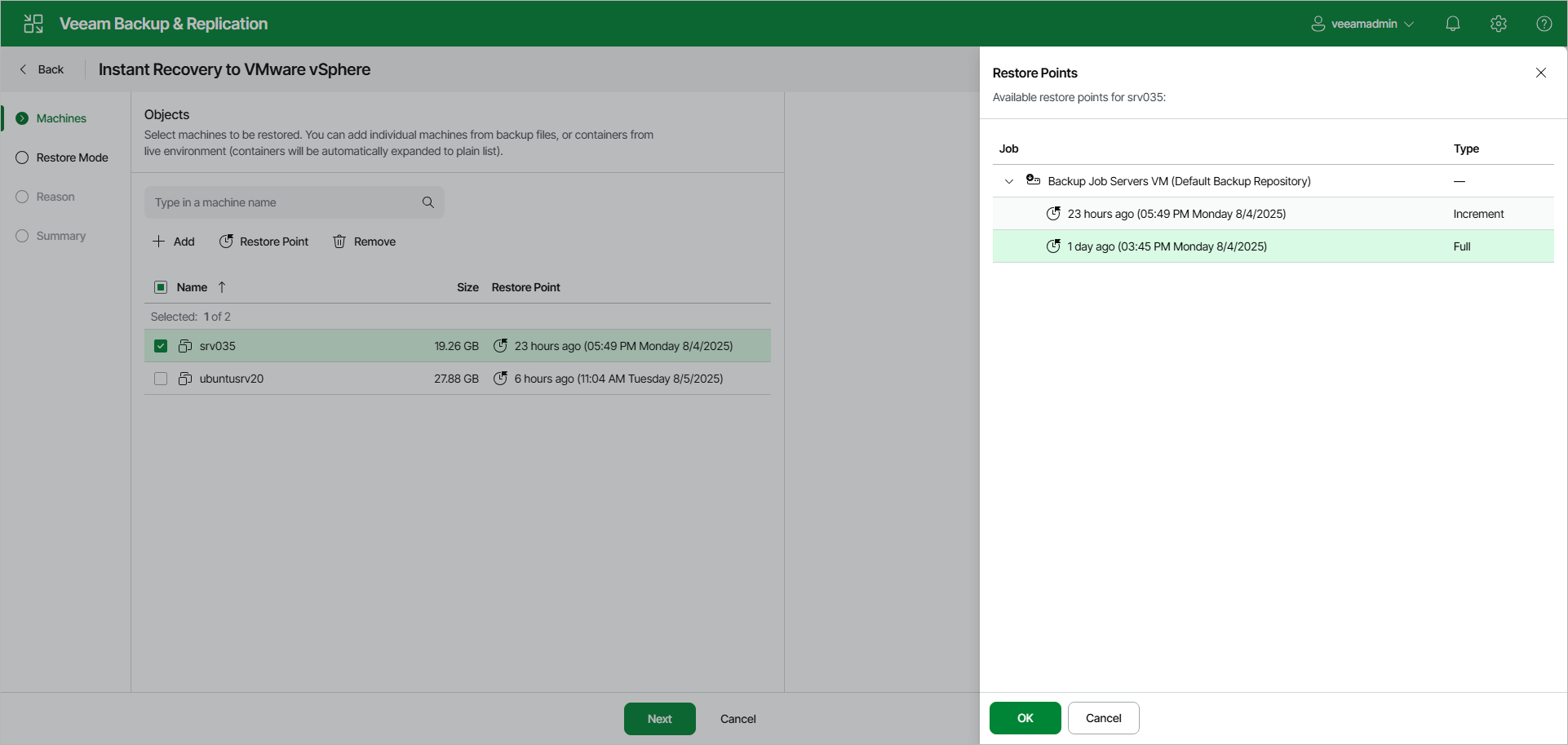Open the veeamadmin user dropdown
This screenshot has height=745, width=1568.
pos(1362,24)
